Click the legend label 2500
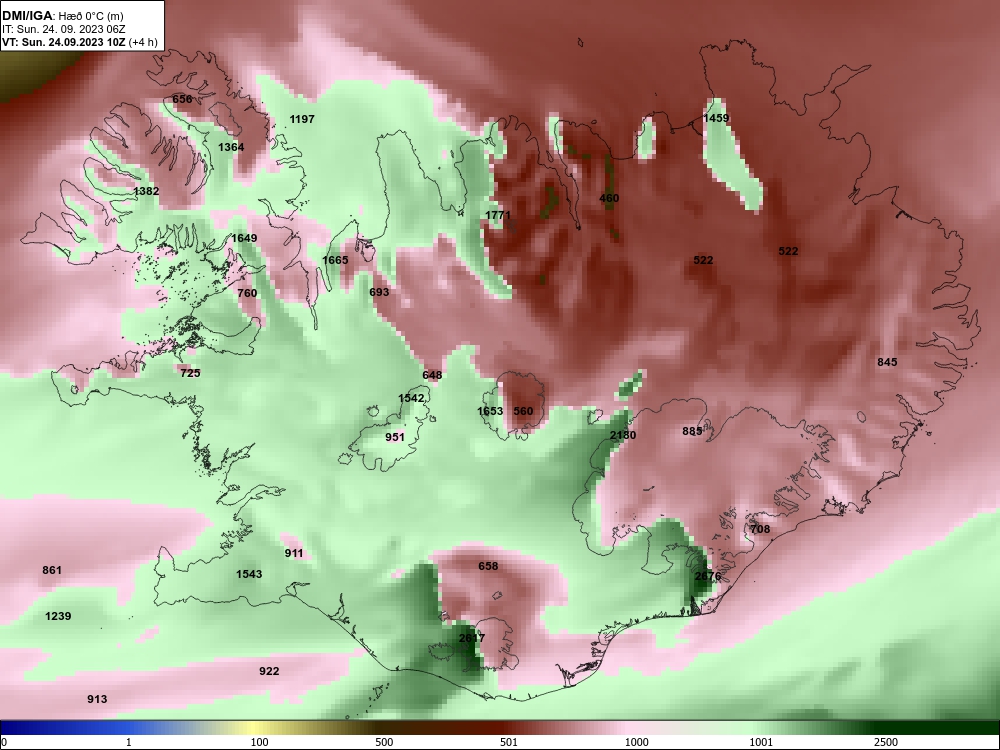The width and height of the screenshot is (1000, 750). tap(886, 742)
